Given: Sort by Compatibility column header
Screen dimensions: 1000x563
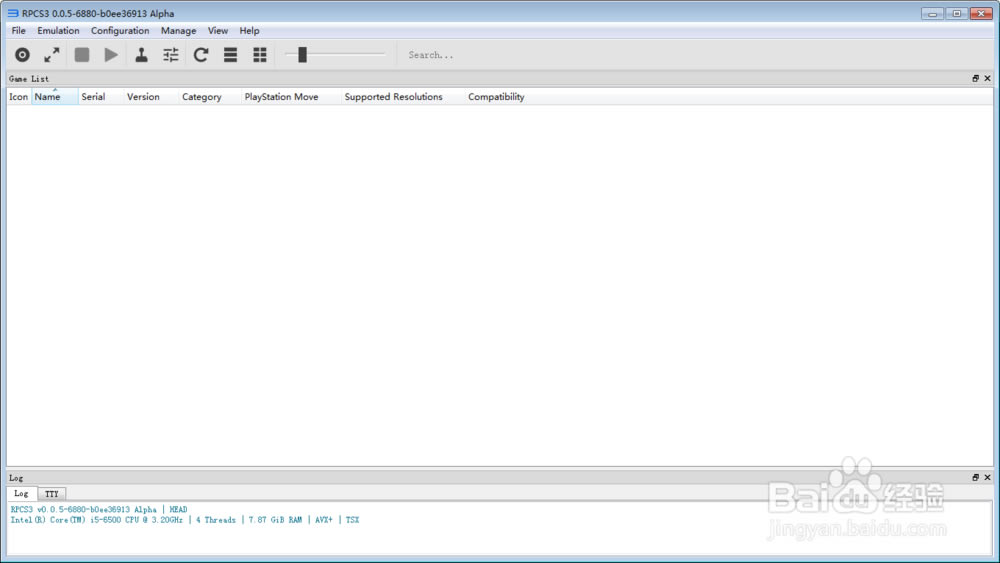Looking at the screenshot, I should 496,97.
